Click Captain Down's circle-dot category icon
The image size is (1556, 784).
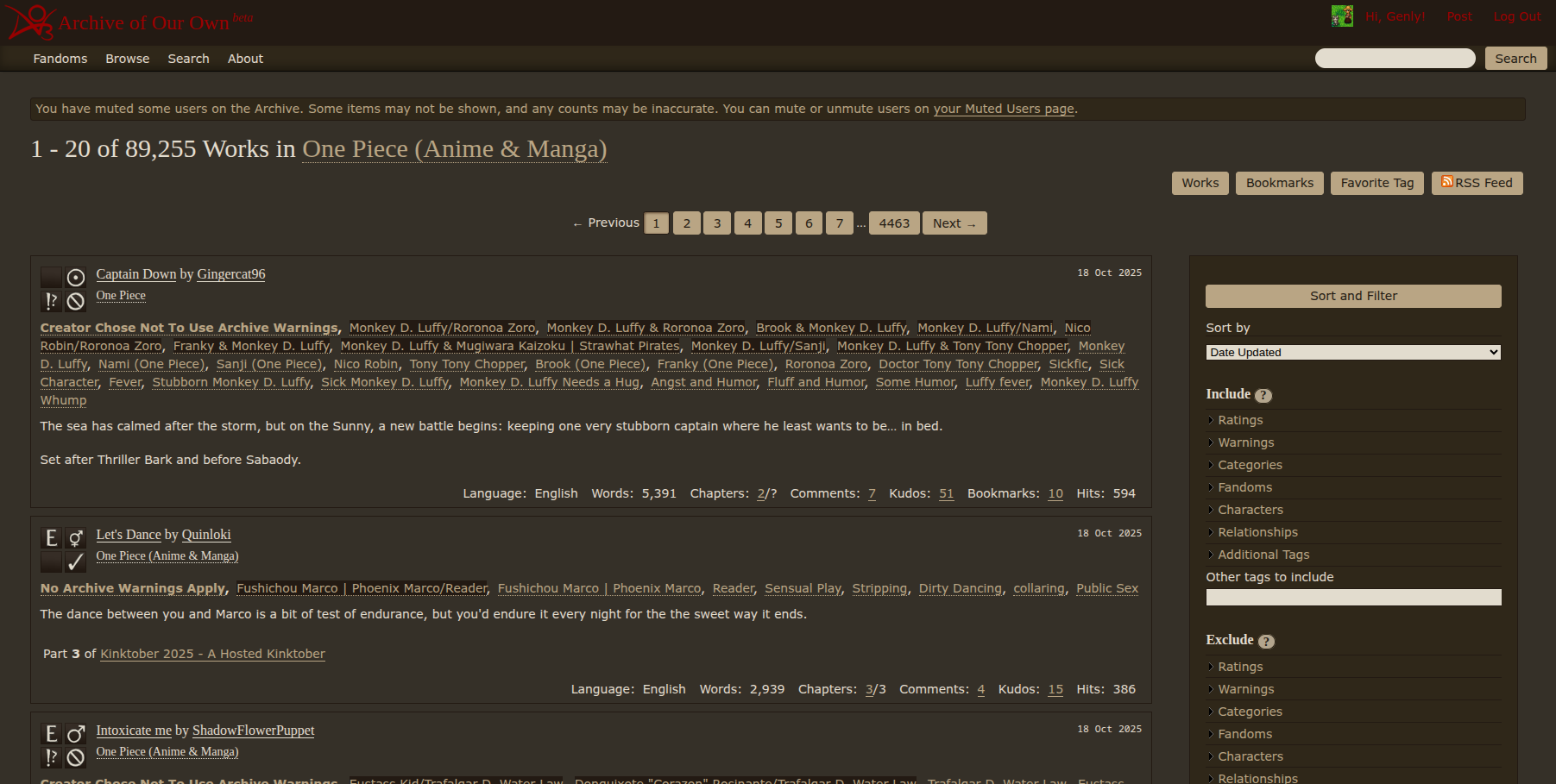(76, 278)
